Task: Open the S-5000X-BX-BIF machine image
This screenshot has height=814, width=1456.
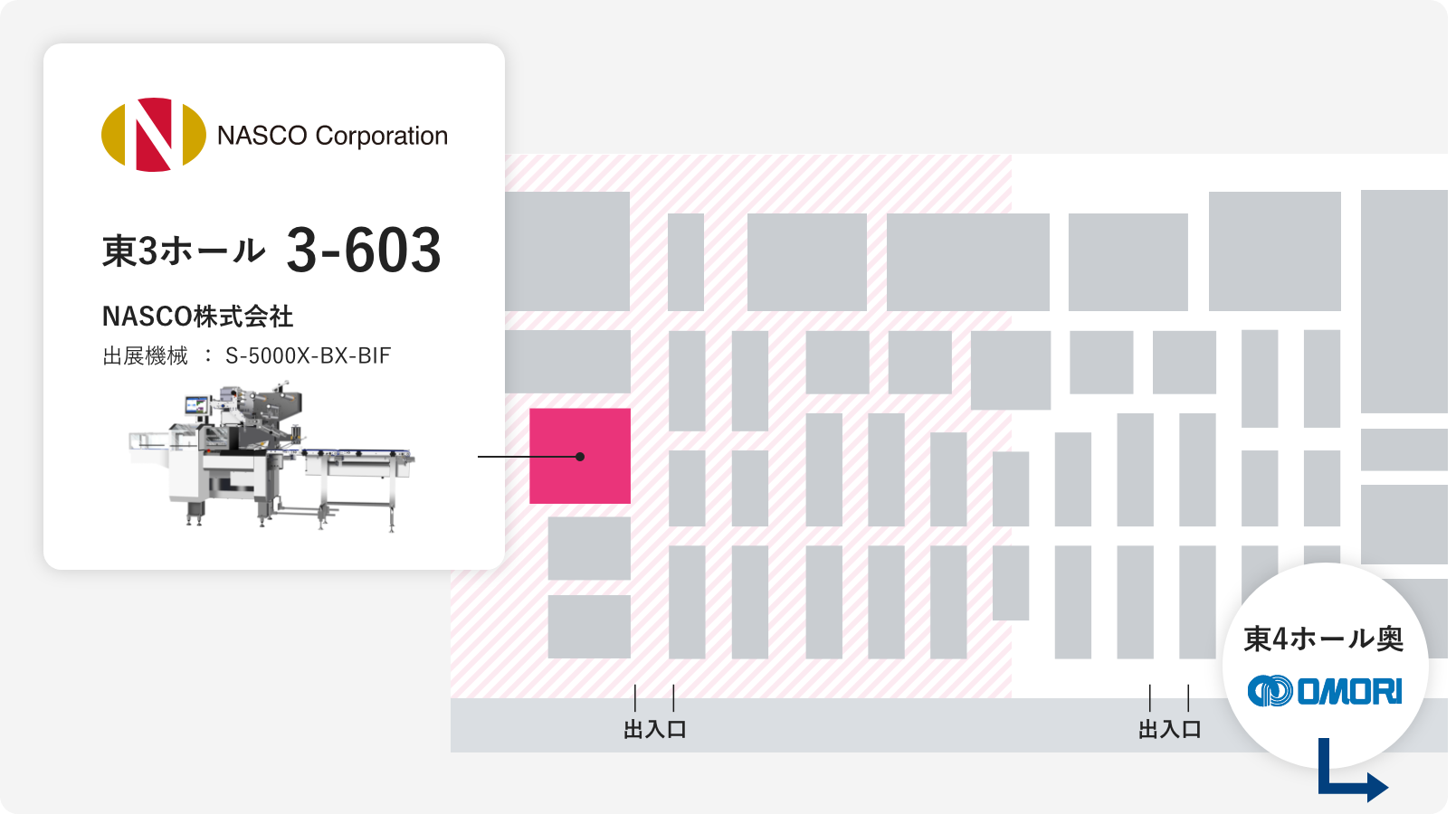Action: pos(271,459)
